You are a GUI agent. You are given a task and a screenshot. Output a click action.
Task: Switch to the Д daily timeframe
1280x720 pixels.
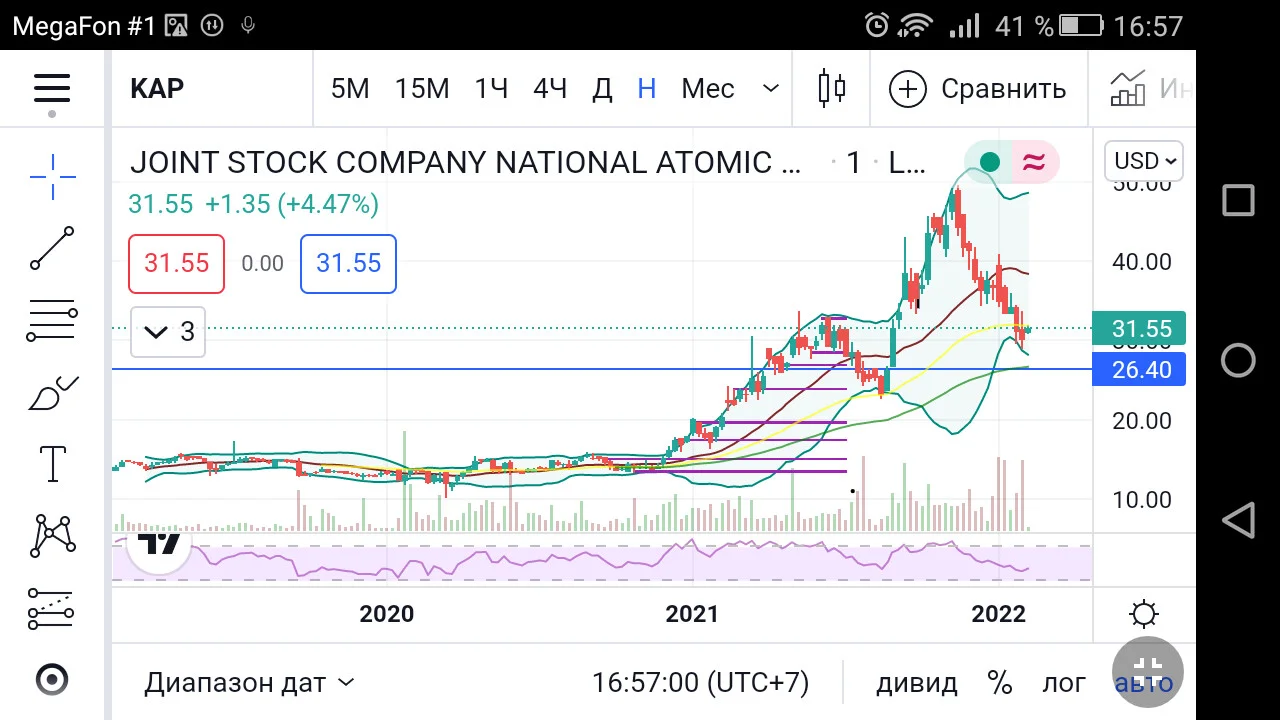pyautogui.click(x=602, y=89)
